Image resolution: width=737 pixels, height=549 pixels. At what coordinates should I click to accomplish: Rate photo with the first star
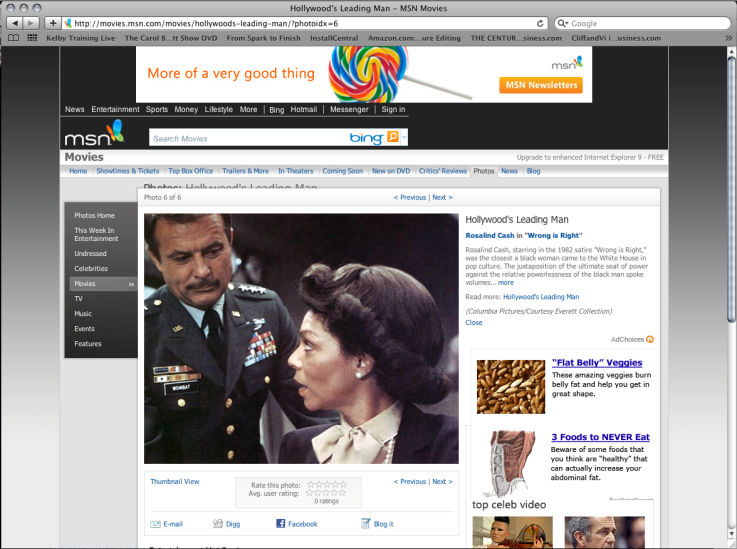click(311, 485)
